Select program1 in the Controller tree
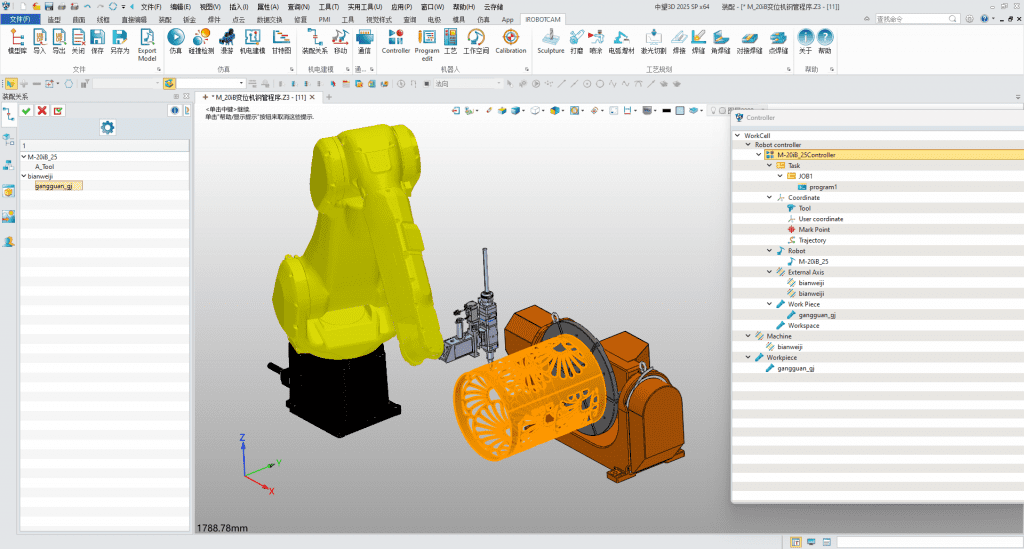This screenshot has width=1024, height=549. (821, 187)
